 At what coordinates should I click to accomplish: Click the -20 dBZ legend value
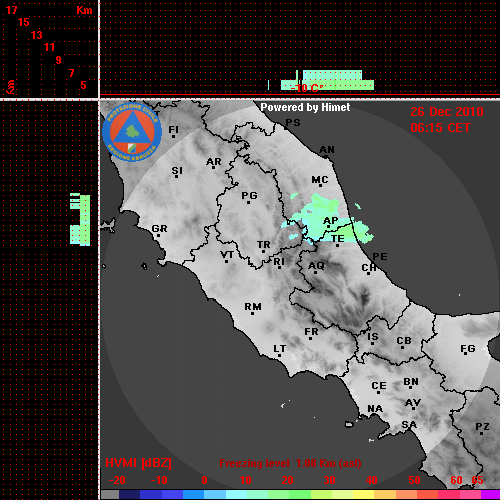coord(117,480)
